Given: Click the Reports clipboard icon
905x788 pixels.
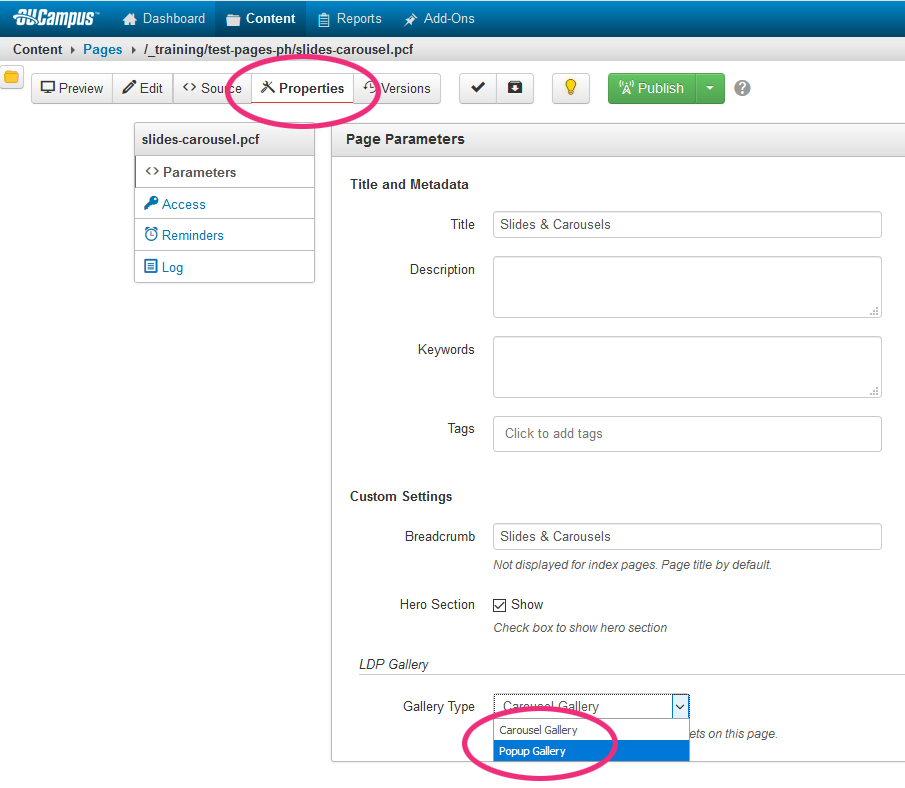Looking at the screenshot, I should (x=324, y=20).
